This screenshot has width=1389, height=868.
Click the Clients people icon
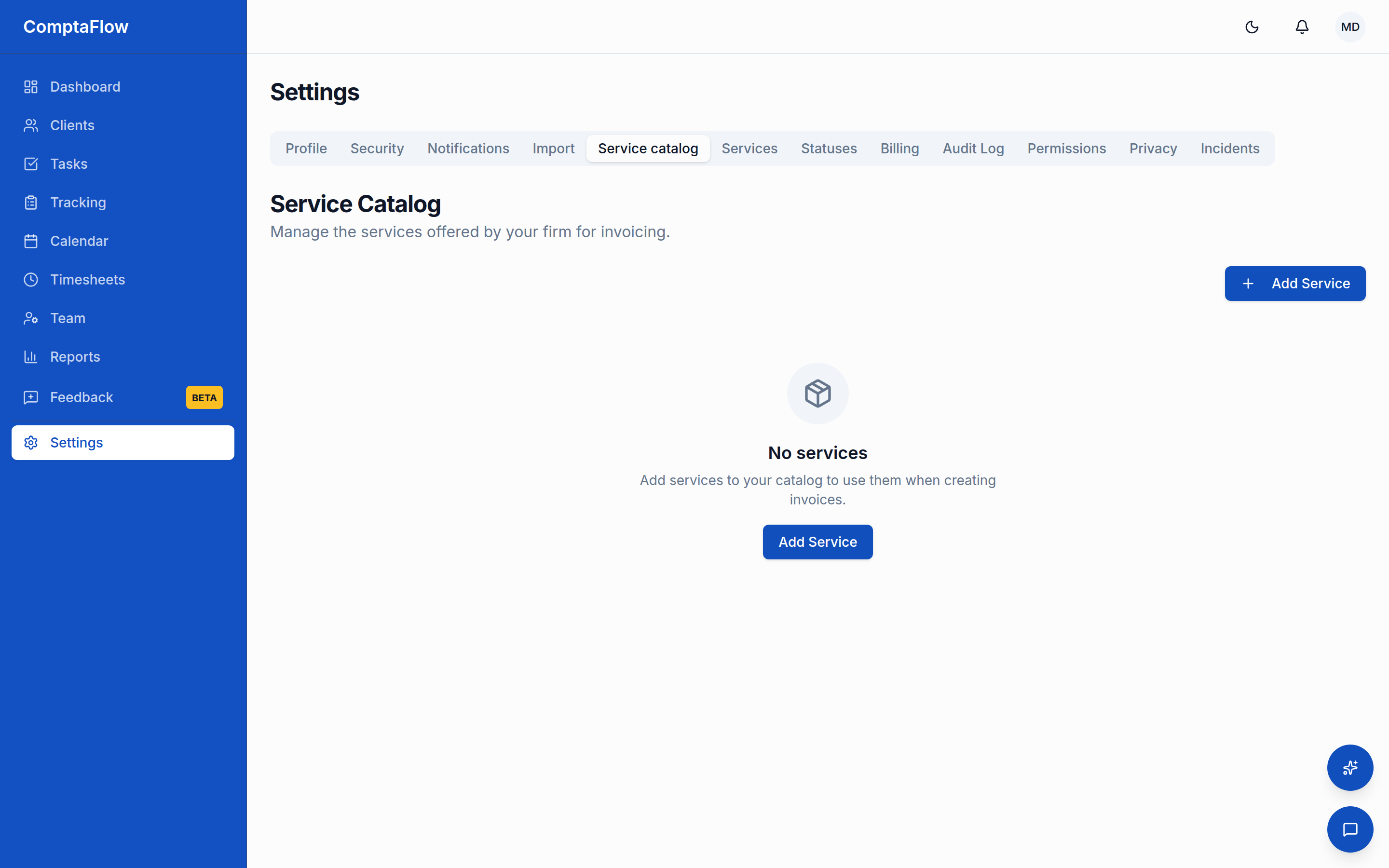[31, 125]
